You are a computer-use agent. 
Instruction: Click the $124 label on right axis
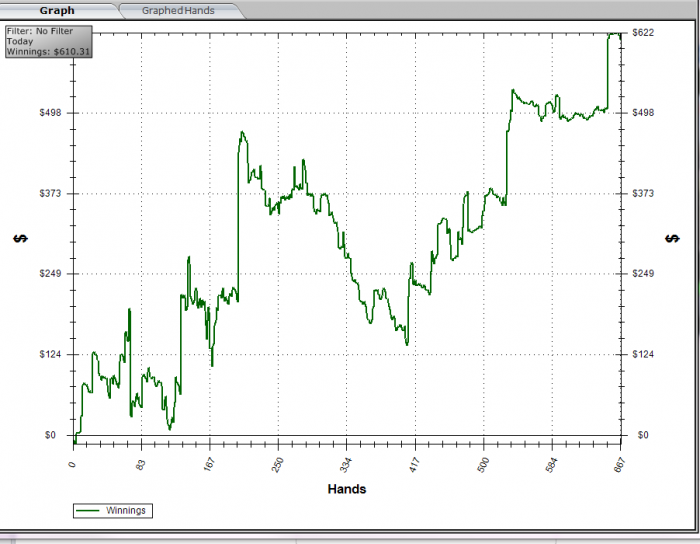tap(643, 354)
